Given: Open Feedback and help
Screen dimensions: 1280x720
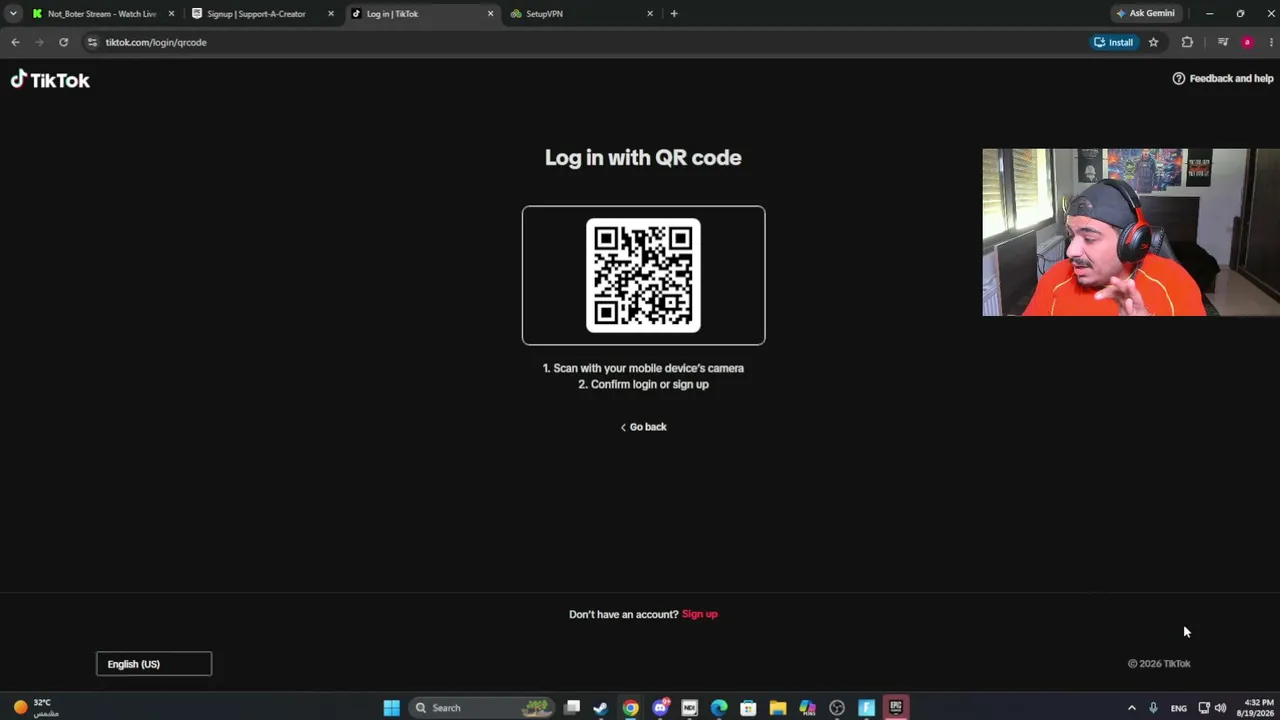Looking at the screenshot, I should pyautogui.click(x=1223, y=79).
